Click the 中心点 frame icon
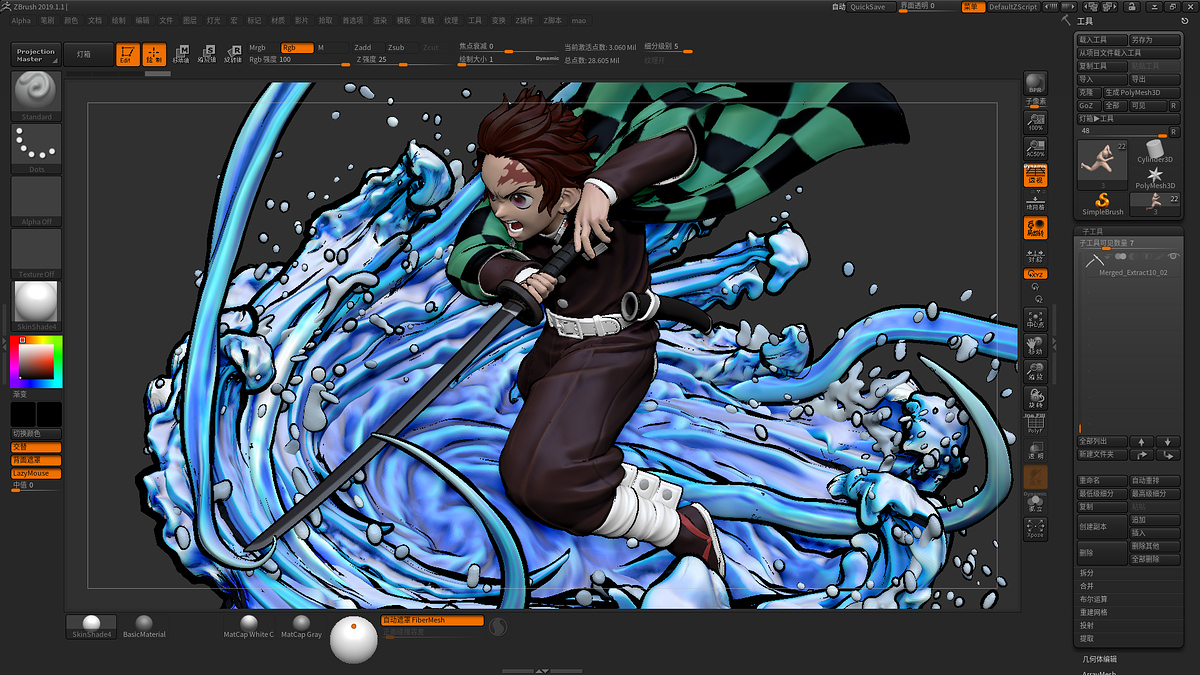 click(x=1035, y=319)
